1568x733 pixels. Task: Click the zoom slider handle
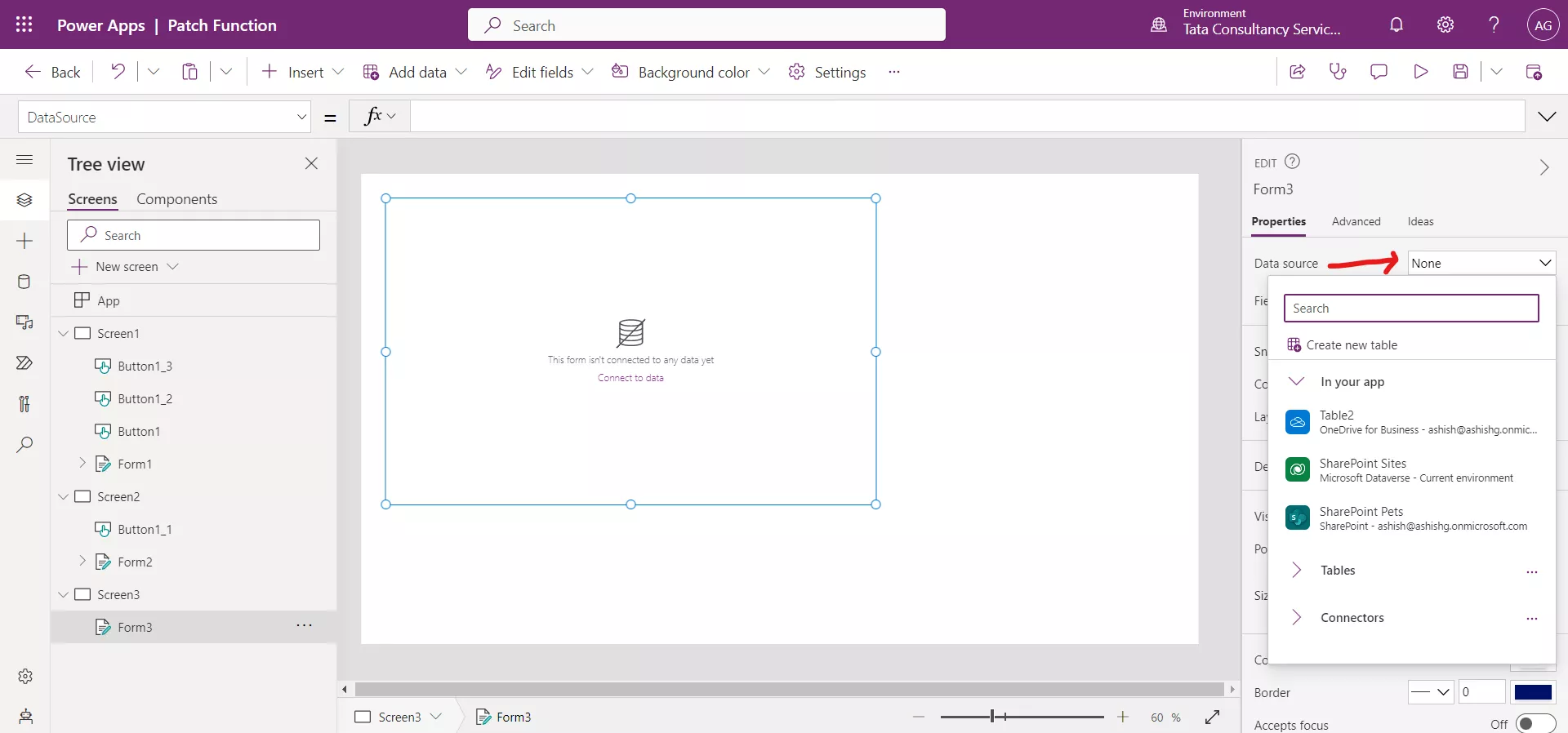992,716
